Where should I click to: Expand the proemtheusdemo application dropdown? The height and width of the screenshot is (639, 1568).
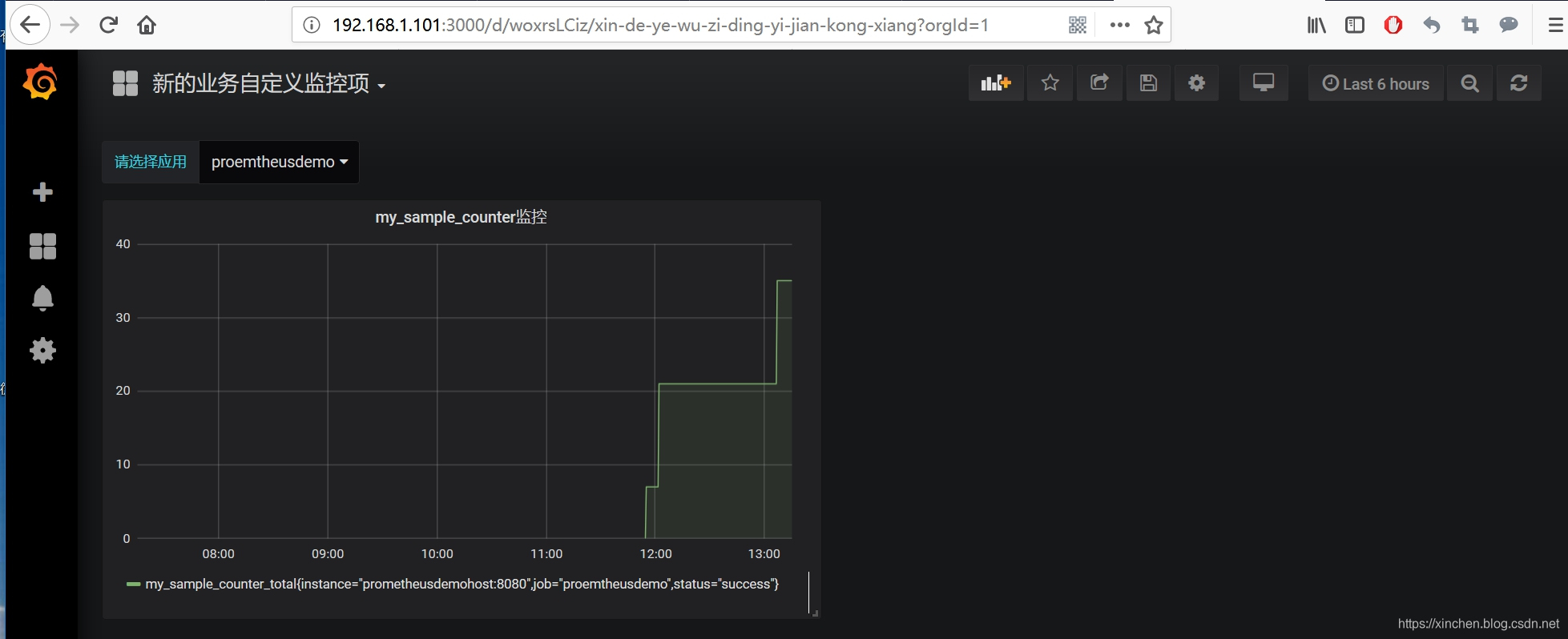pos(279,162)
